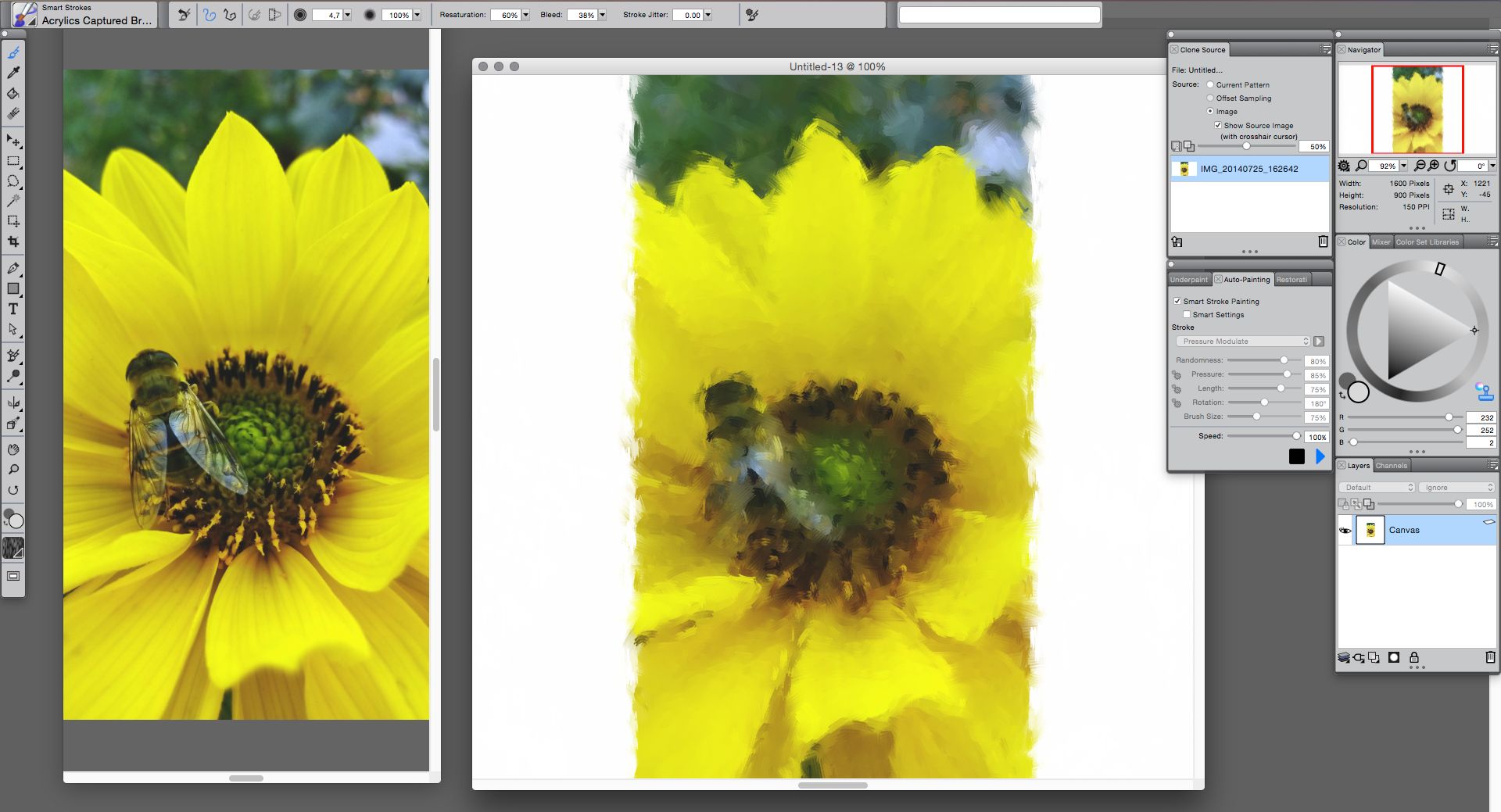Expand the Default composite method dropdown
The width and height of the screenshot is (1501, 812).
tap(1377, 487)
